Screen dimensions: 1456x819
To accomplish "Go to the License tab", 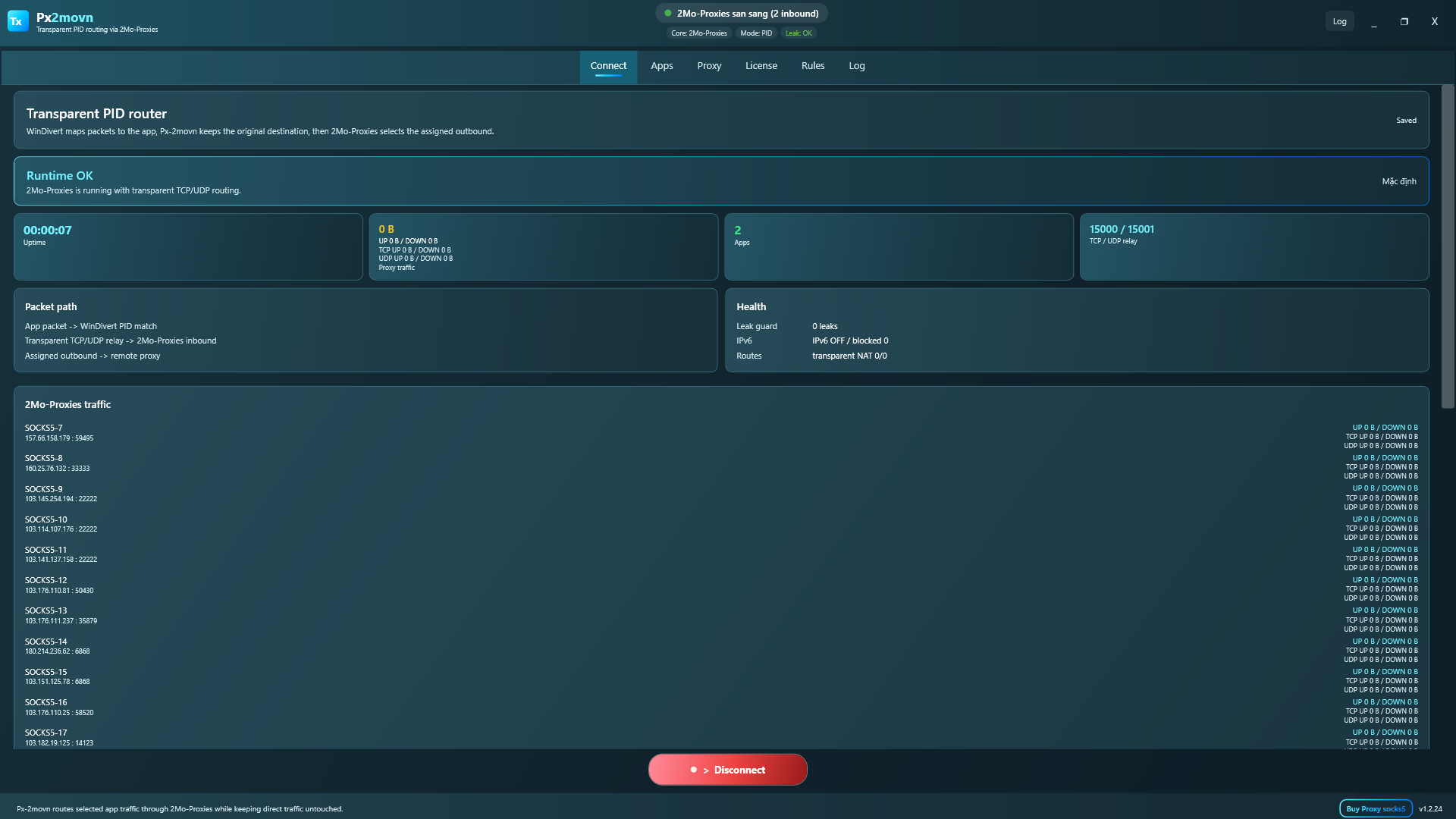I will pos(761,67).
